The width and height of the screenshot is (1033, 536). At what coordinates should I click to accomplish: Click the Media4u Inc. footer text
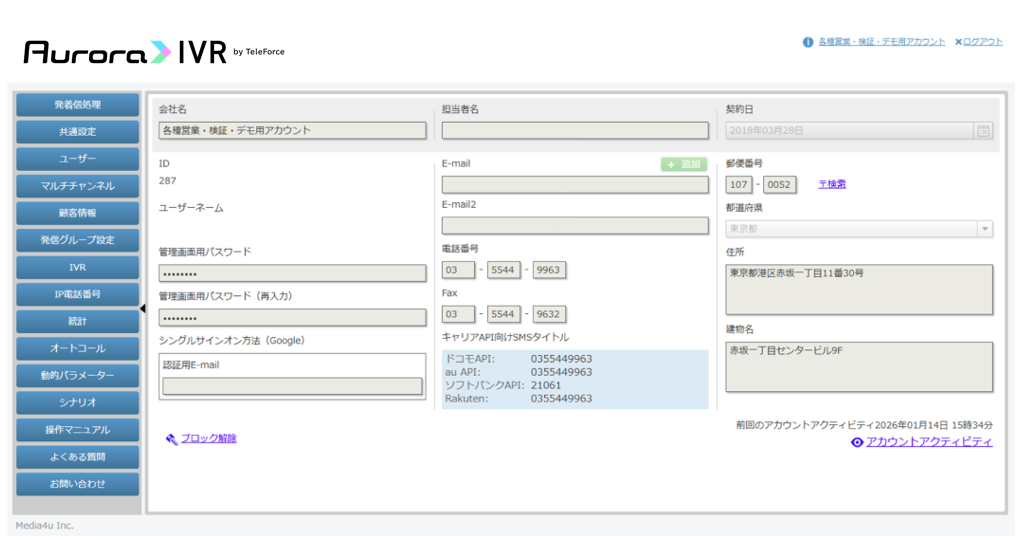pos(45,525)
